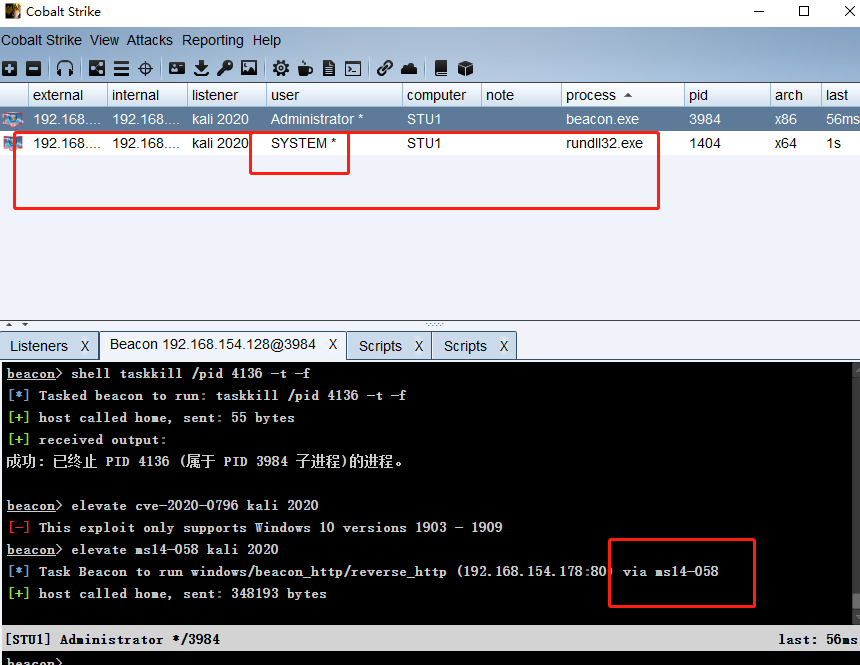Open Configure Listeners headphones icon

coord(65,69)
